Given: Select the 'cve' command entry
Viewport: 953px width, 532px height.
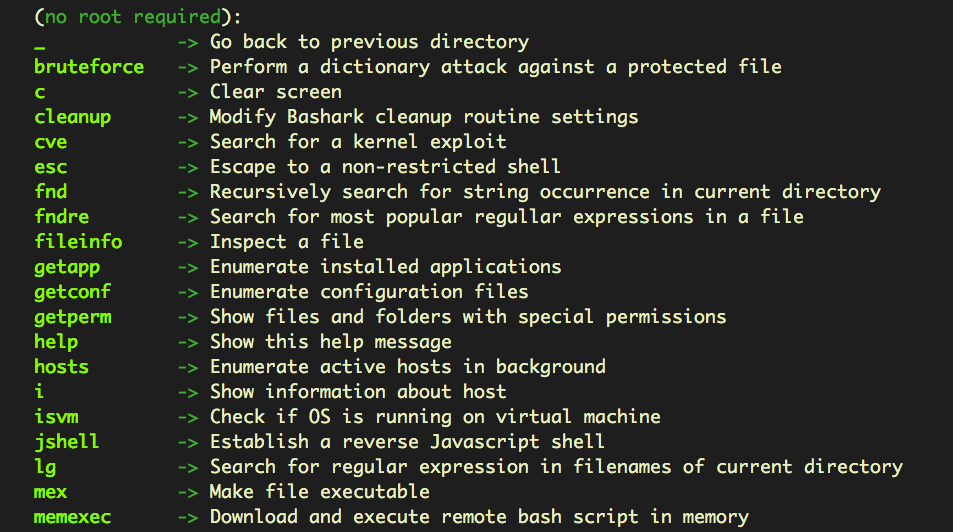Looking at the screenshot, I should [x=51, y=142].
